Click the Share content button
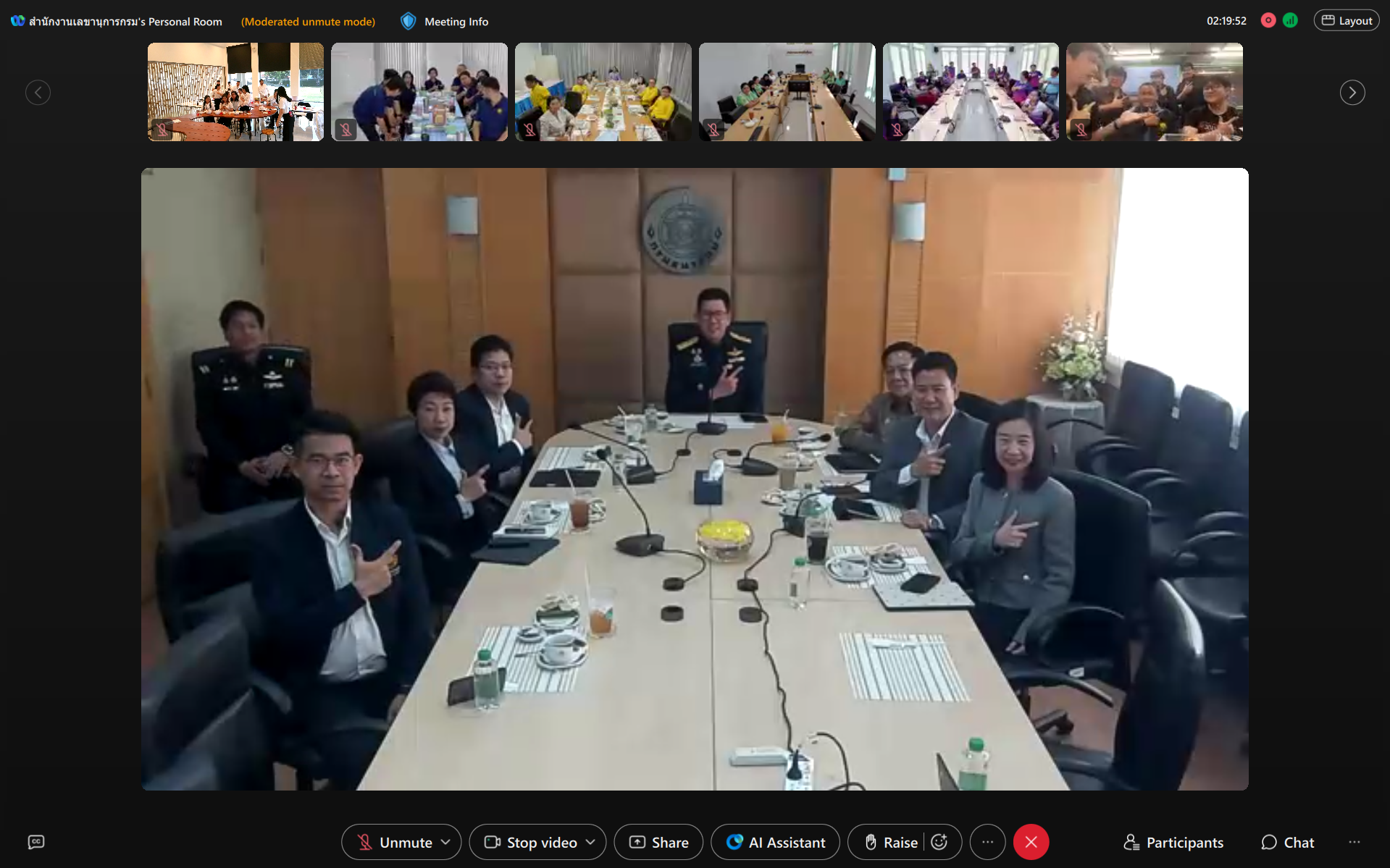 coord(658,842)
